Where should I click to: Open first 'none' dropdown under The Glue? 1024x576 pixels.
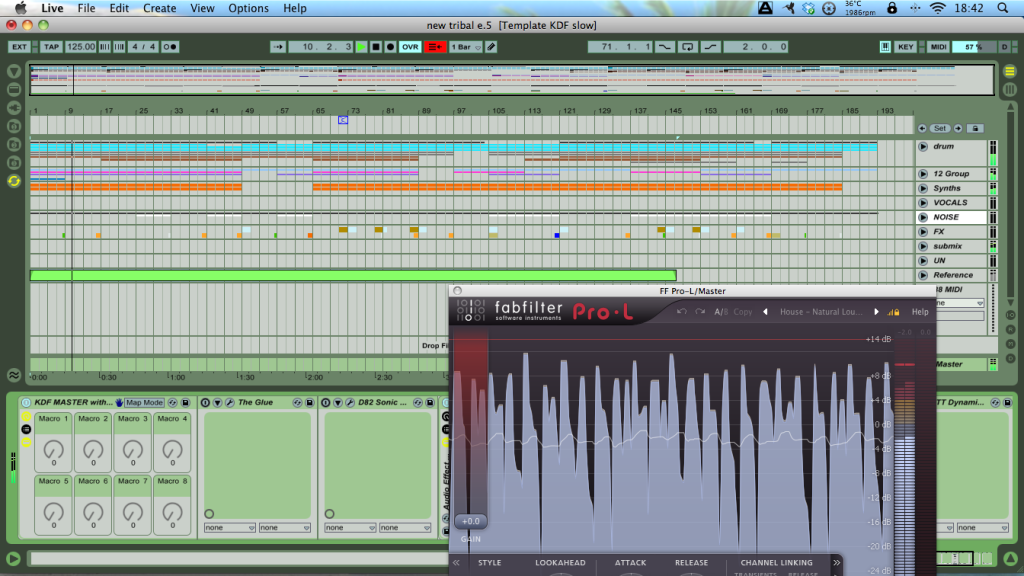[x=229, y=527]
